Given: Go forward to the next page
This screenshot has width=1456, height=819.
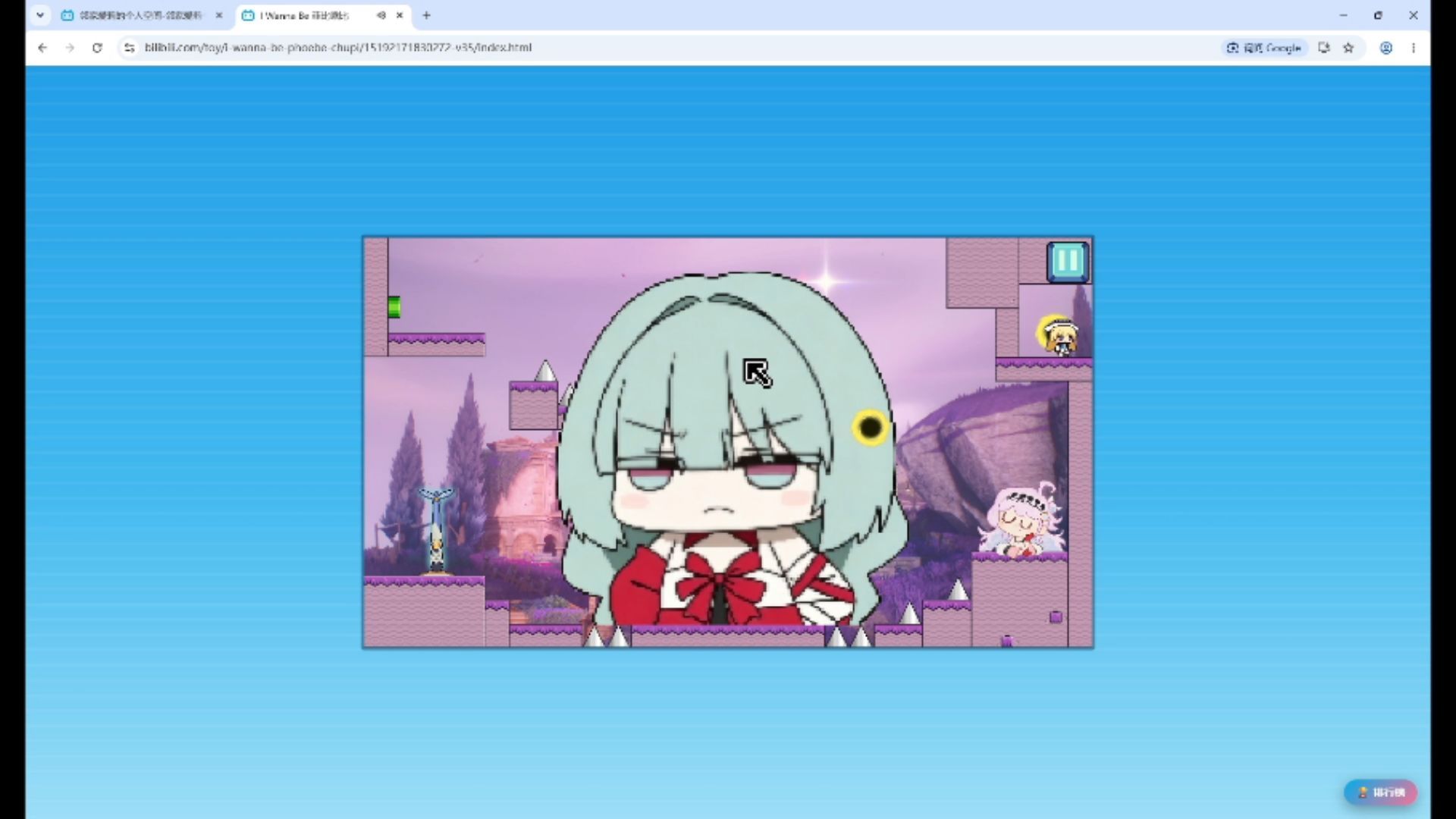Looking at the screenshot, I should click(x=70, y=48).
